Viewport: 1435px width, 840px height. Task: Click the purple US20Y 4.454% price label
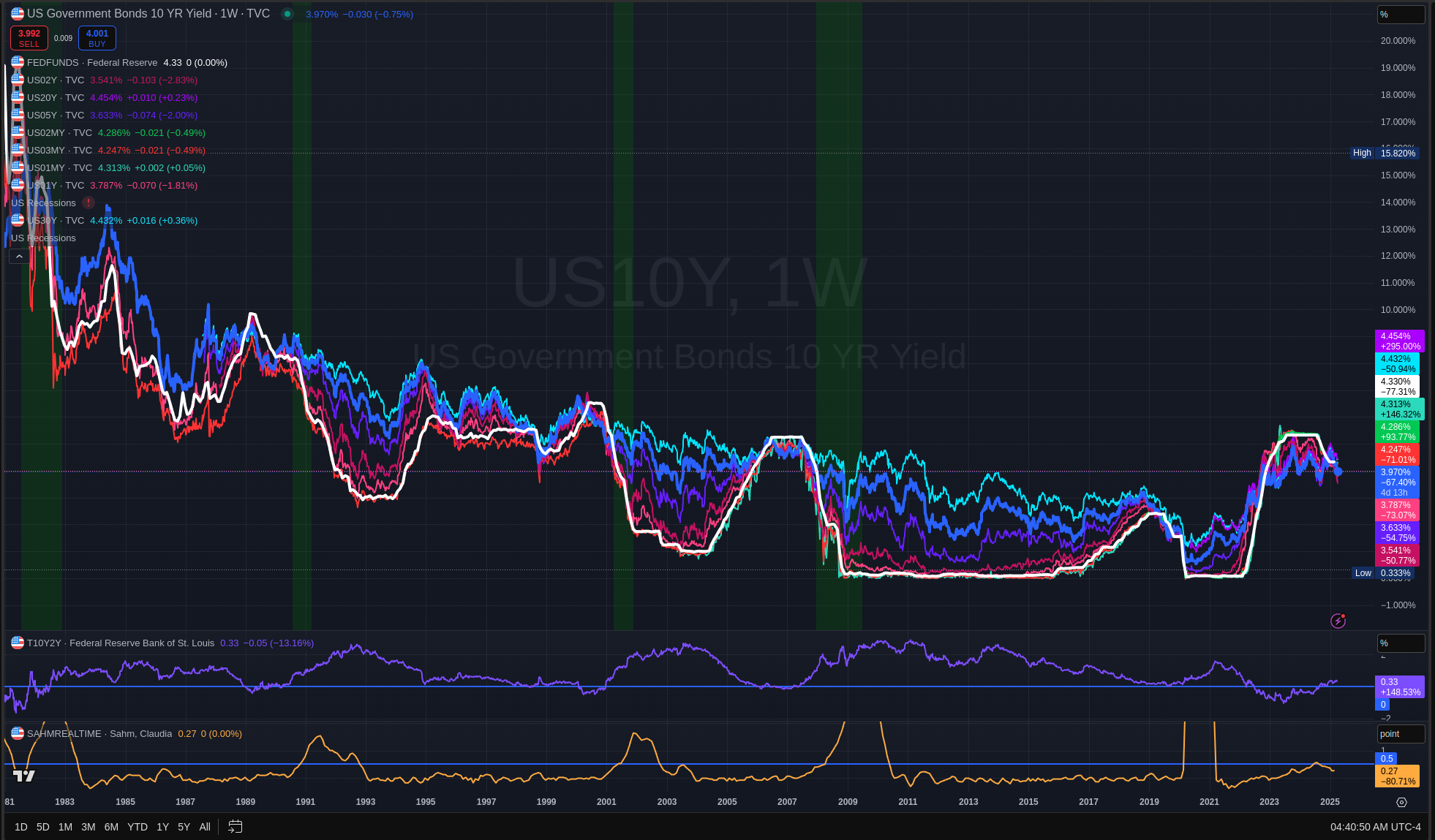click(x=1399, y=341)
